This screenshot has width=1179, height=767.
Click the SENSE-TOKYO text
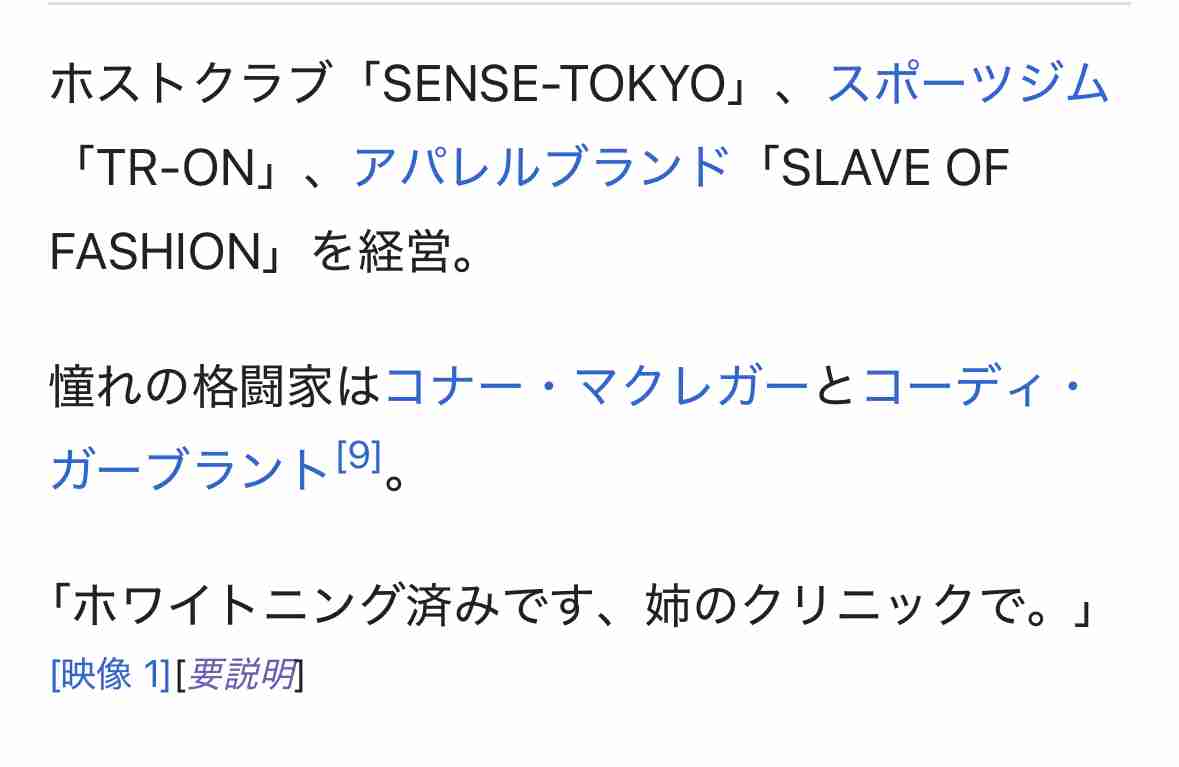coord(553,83)
